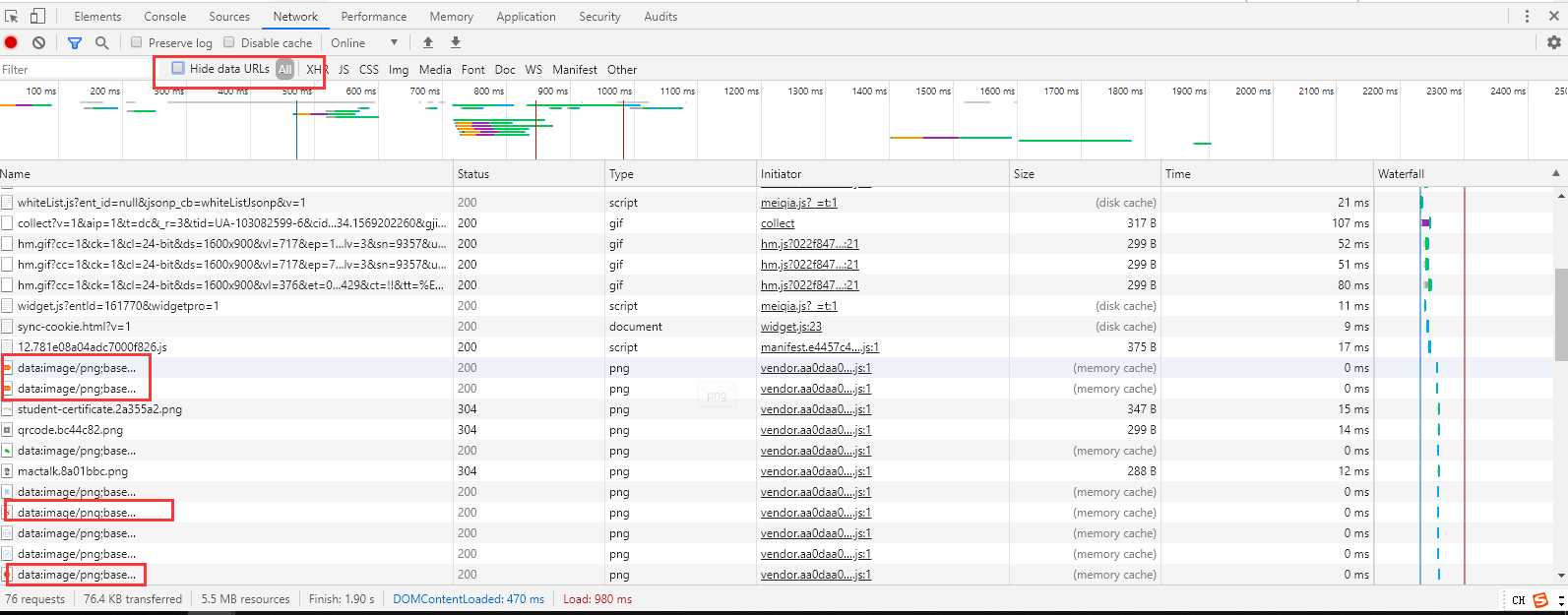Open manifest.e4457c4 initiator link
Viewport: 1568px width, 615px height.
click(820, 347)
